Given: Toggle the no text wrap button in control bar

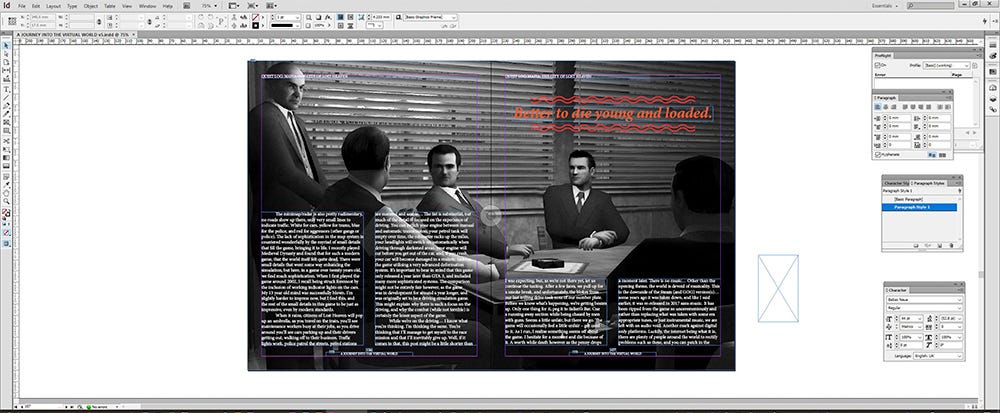Looking at the screenshot, I should coord(341,17).
